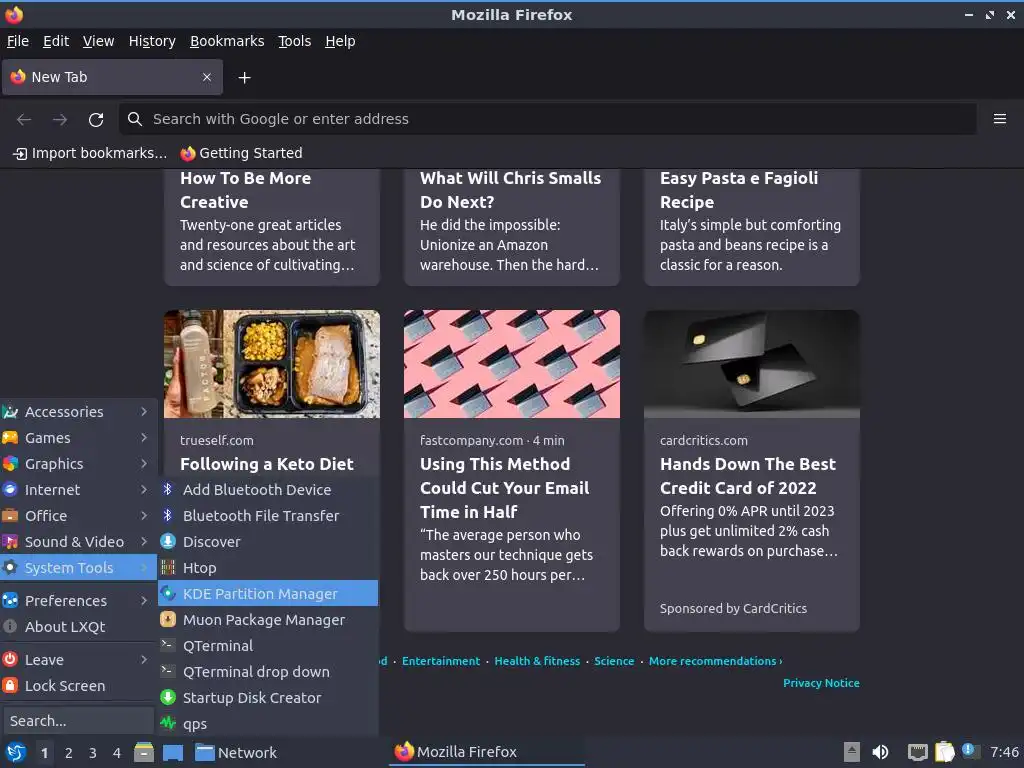Click the QTerminal icon
Screen dimensions: 1024x768
click(168, 645)
